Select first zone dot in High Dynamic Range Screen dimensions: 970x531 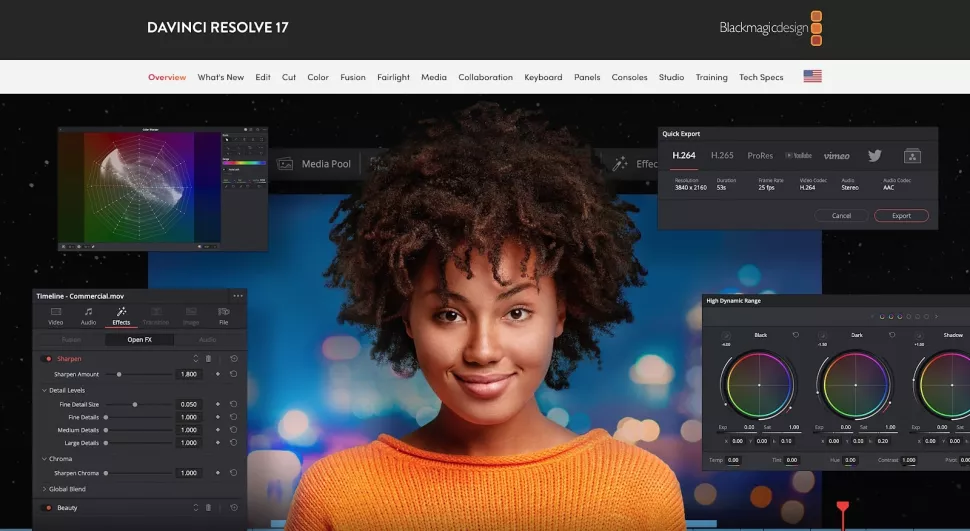point(882,316)
